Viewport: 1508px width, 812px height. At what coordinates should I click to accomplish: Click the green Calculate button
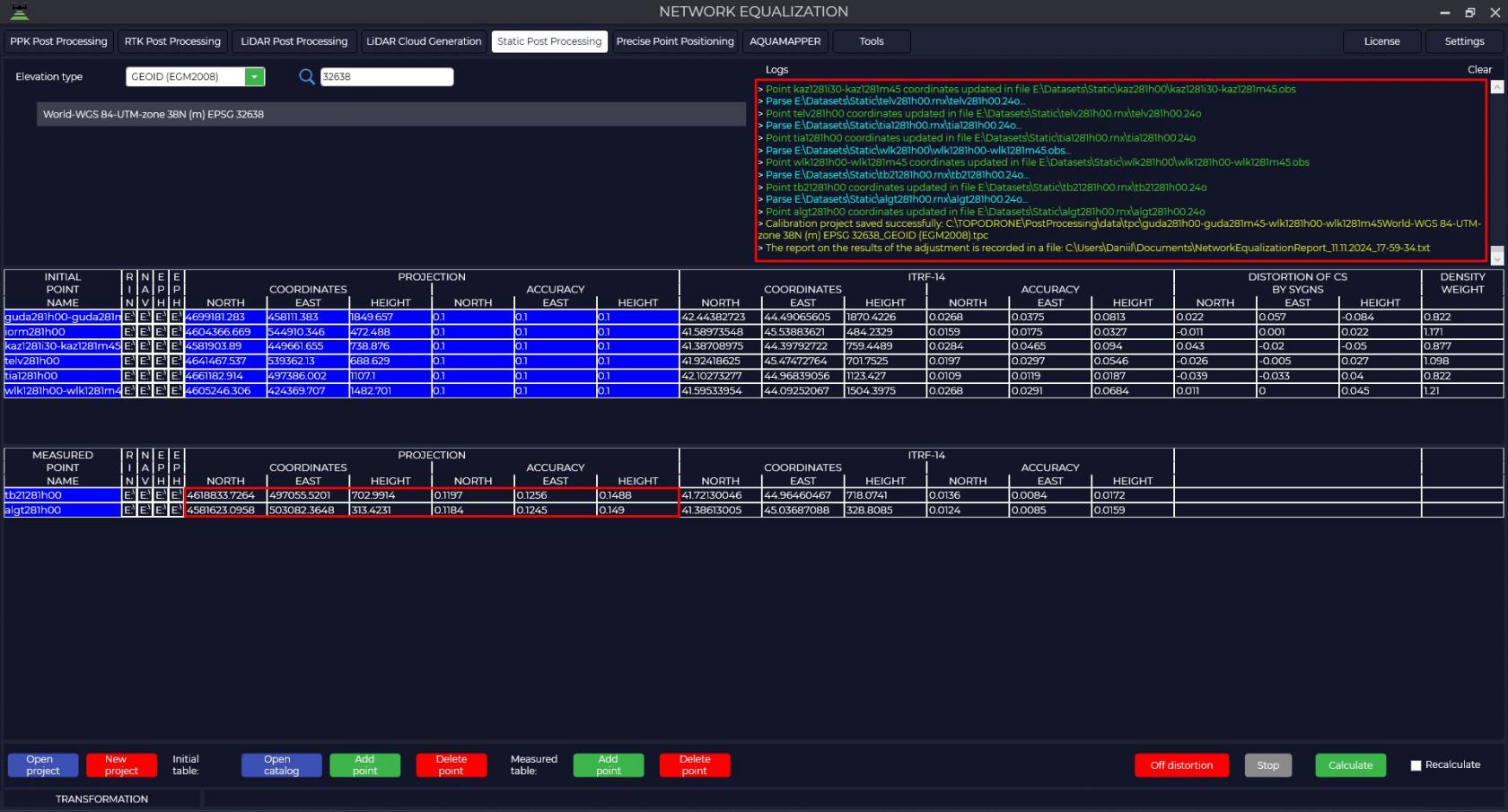click(1351, 765)
